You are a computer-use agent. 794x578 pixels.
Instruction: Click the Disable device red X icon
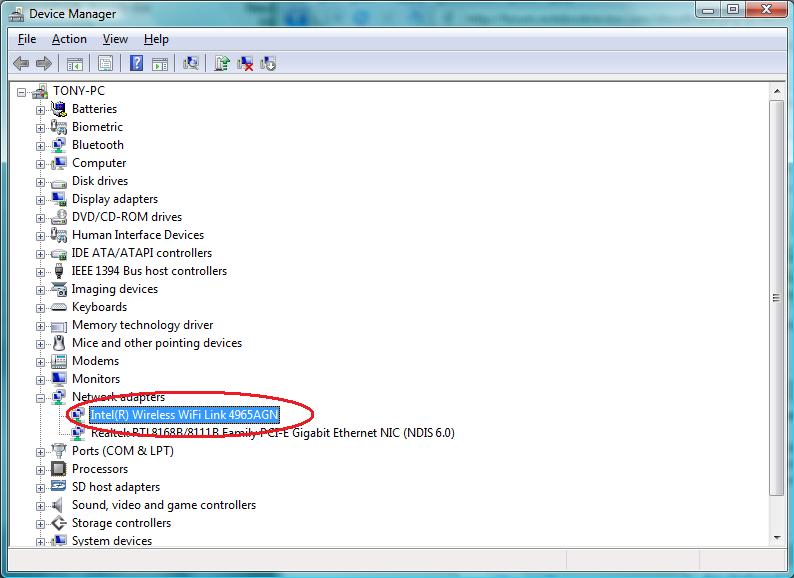[x=245, y=63]
